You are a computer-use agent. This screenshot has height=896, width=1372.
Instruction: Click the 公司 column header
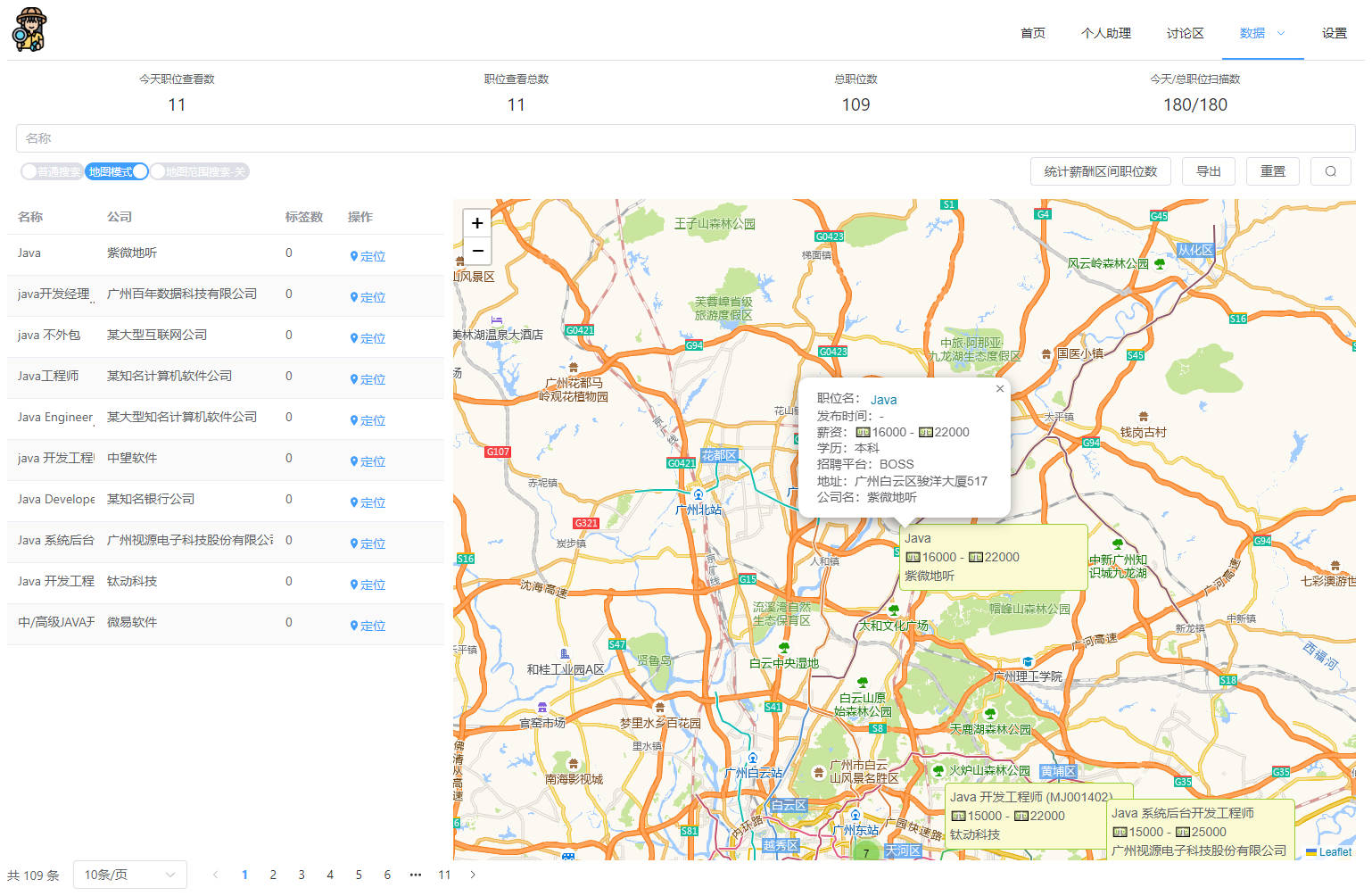tap(120, 217)
